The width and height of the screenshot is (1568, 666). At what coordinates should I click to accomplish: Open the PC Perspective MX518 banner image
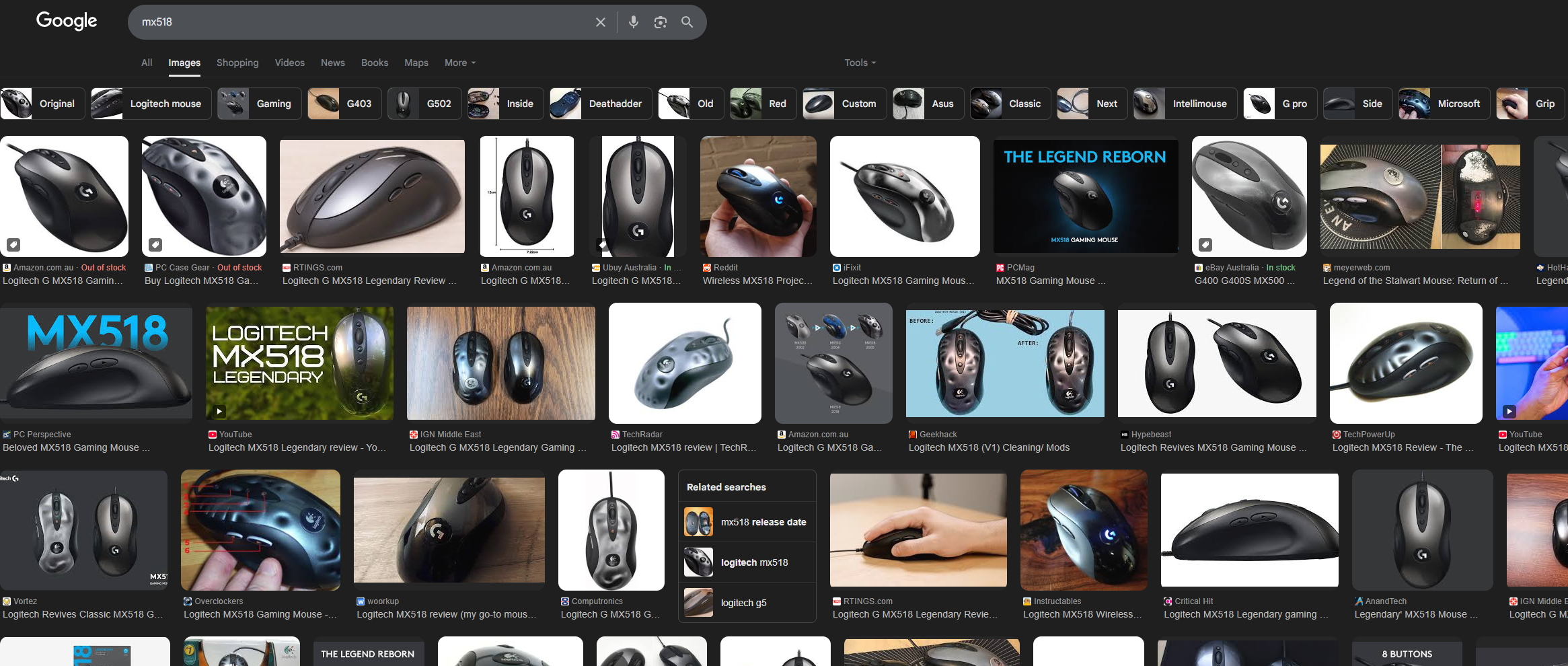(96, 363)
